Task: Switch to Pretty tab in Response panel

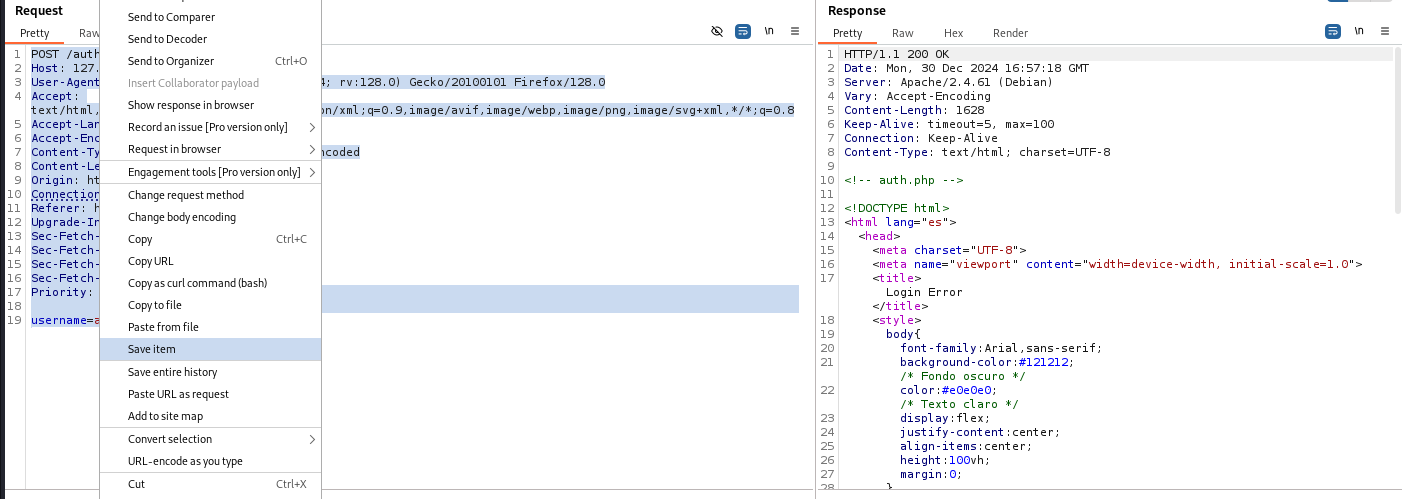Action: coord(848,33)
